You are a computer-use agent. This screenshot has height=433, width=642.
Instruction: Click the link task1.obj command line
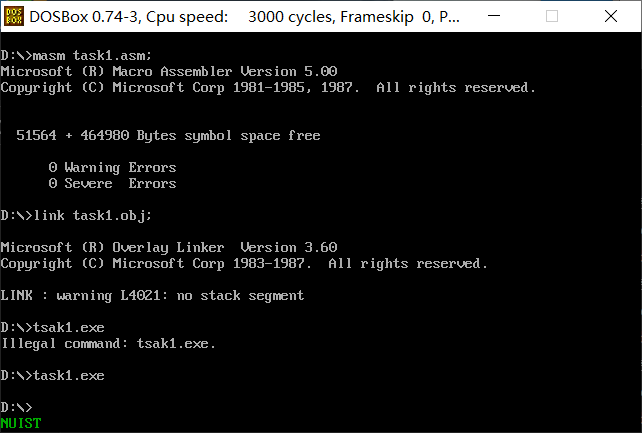tap(76, 216)
